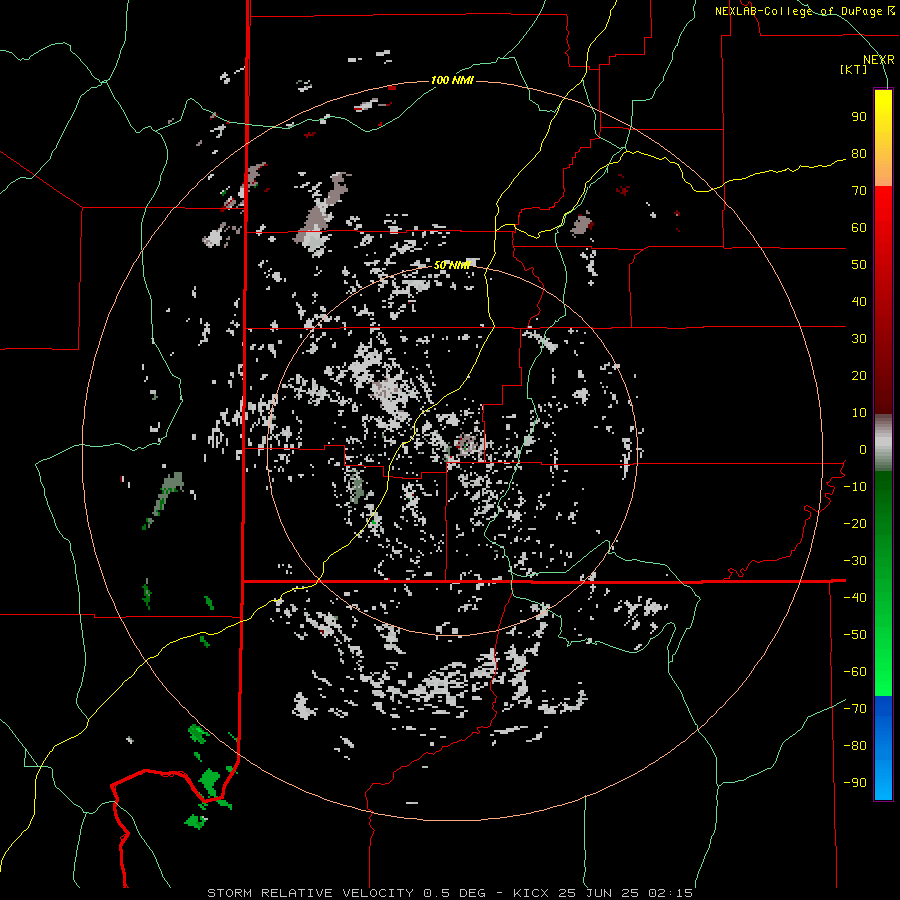Click the 50 NMI range ring label
900x900 pixels.
point(452,265)
